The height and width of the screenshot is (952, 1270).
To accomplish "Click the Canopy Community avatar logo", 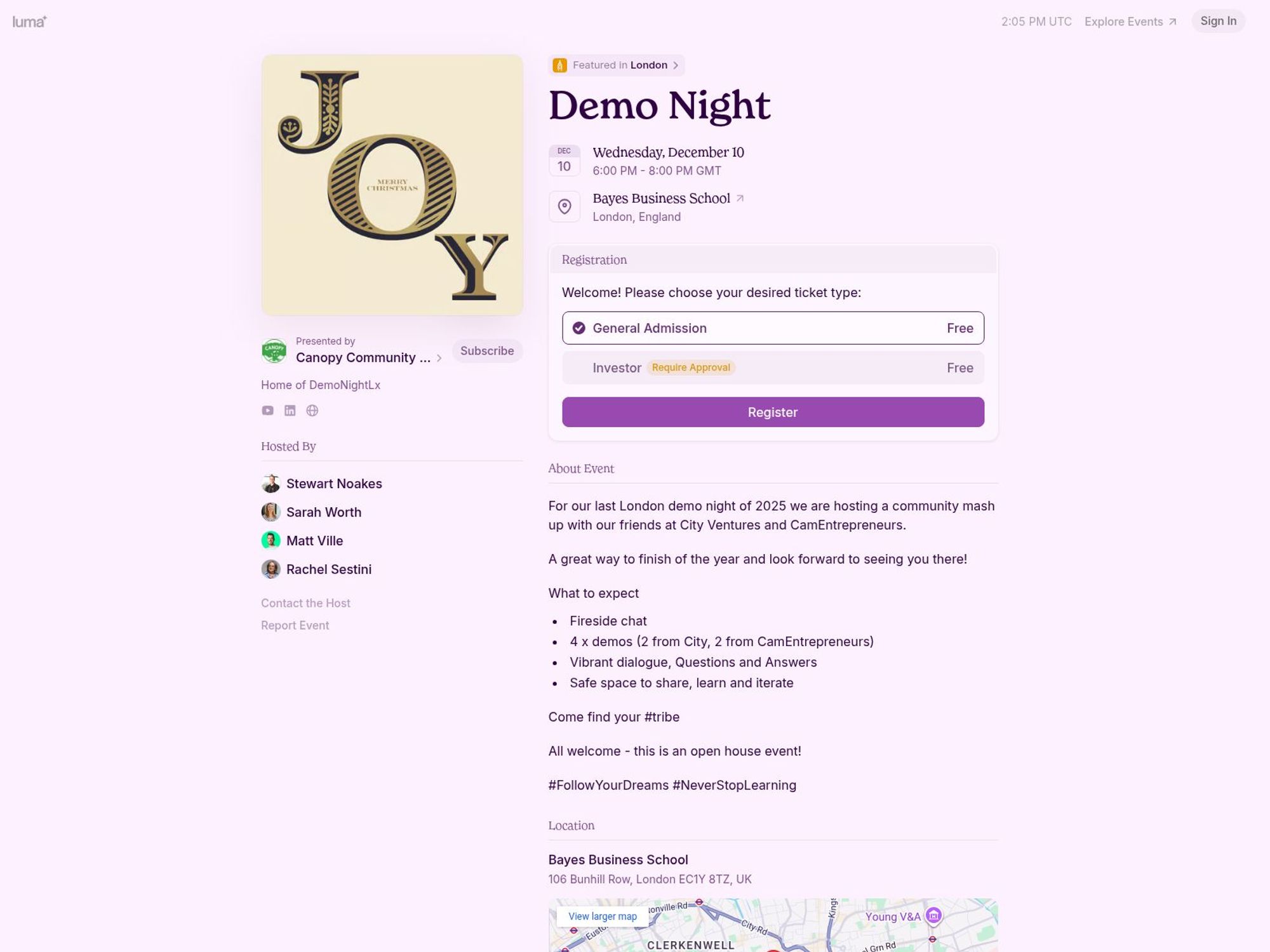I will (x=273, y=350).
